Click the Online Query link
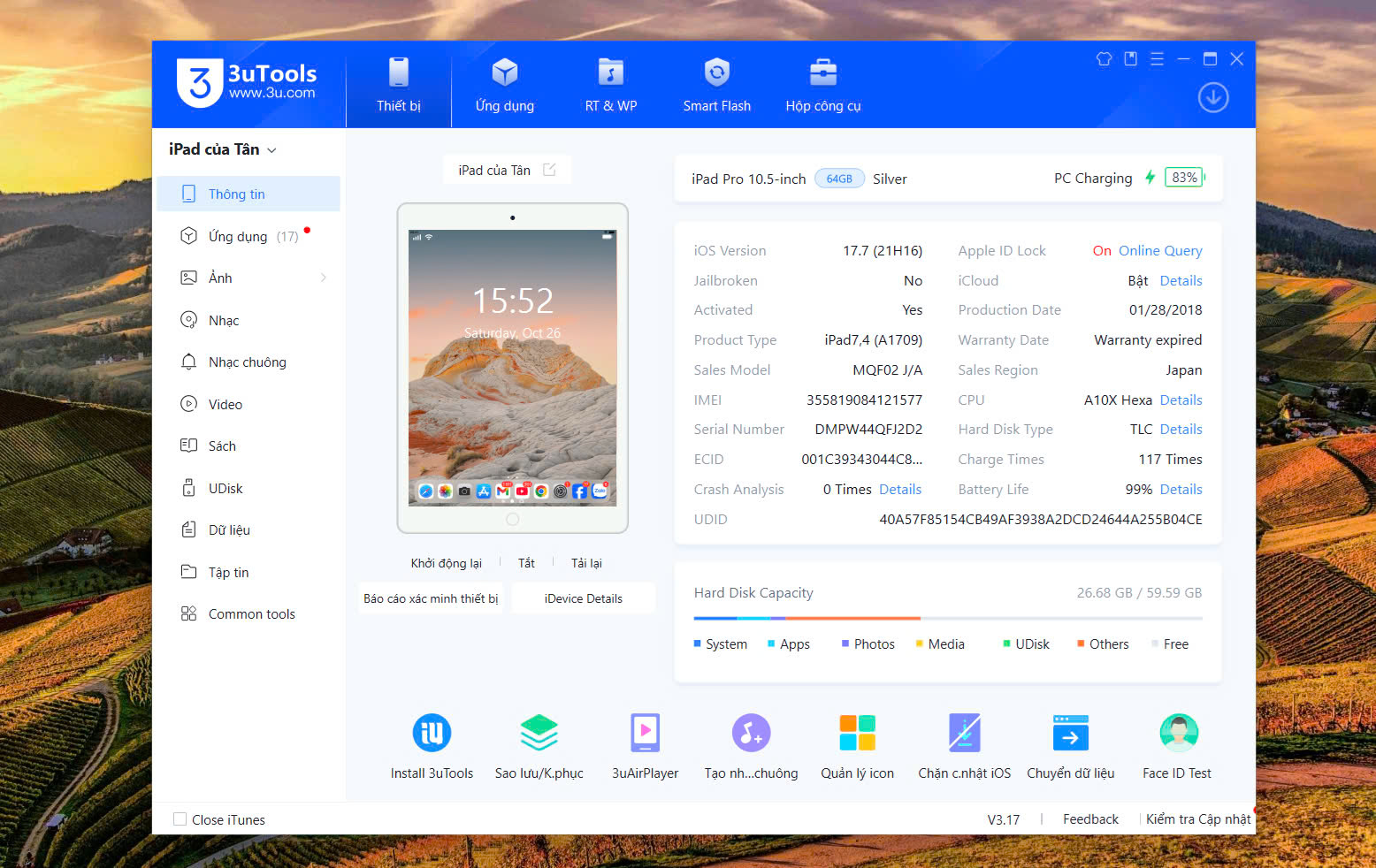This screenshot has width=1376, height=868. pos(1160,250)
